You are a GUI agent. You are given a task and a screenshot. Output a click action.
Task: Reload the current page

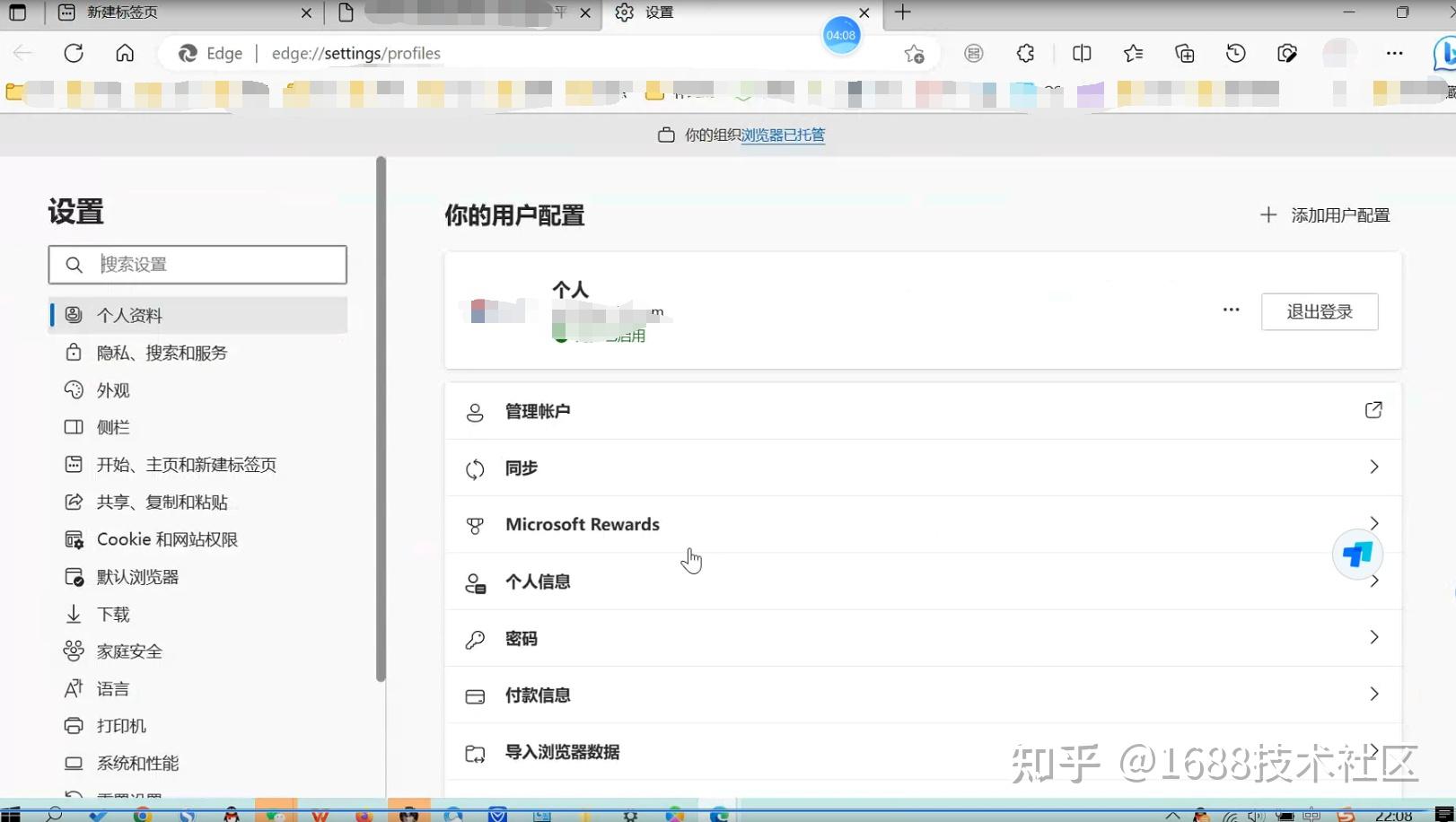pos(74,52)
